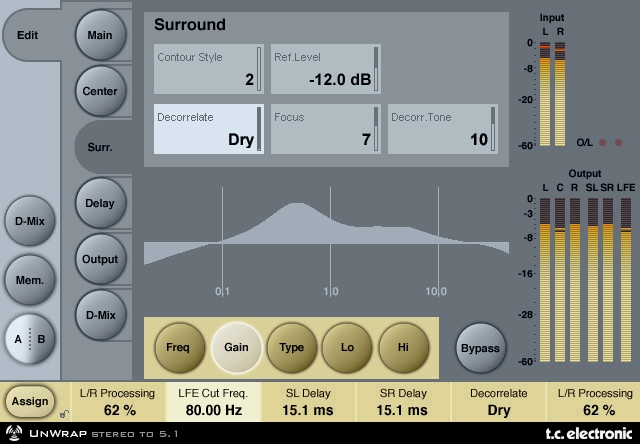Select the Contour Style parameter field
640x444 pixels.
[x=209, y=69]
